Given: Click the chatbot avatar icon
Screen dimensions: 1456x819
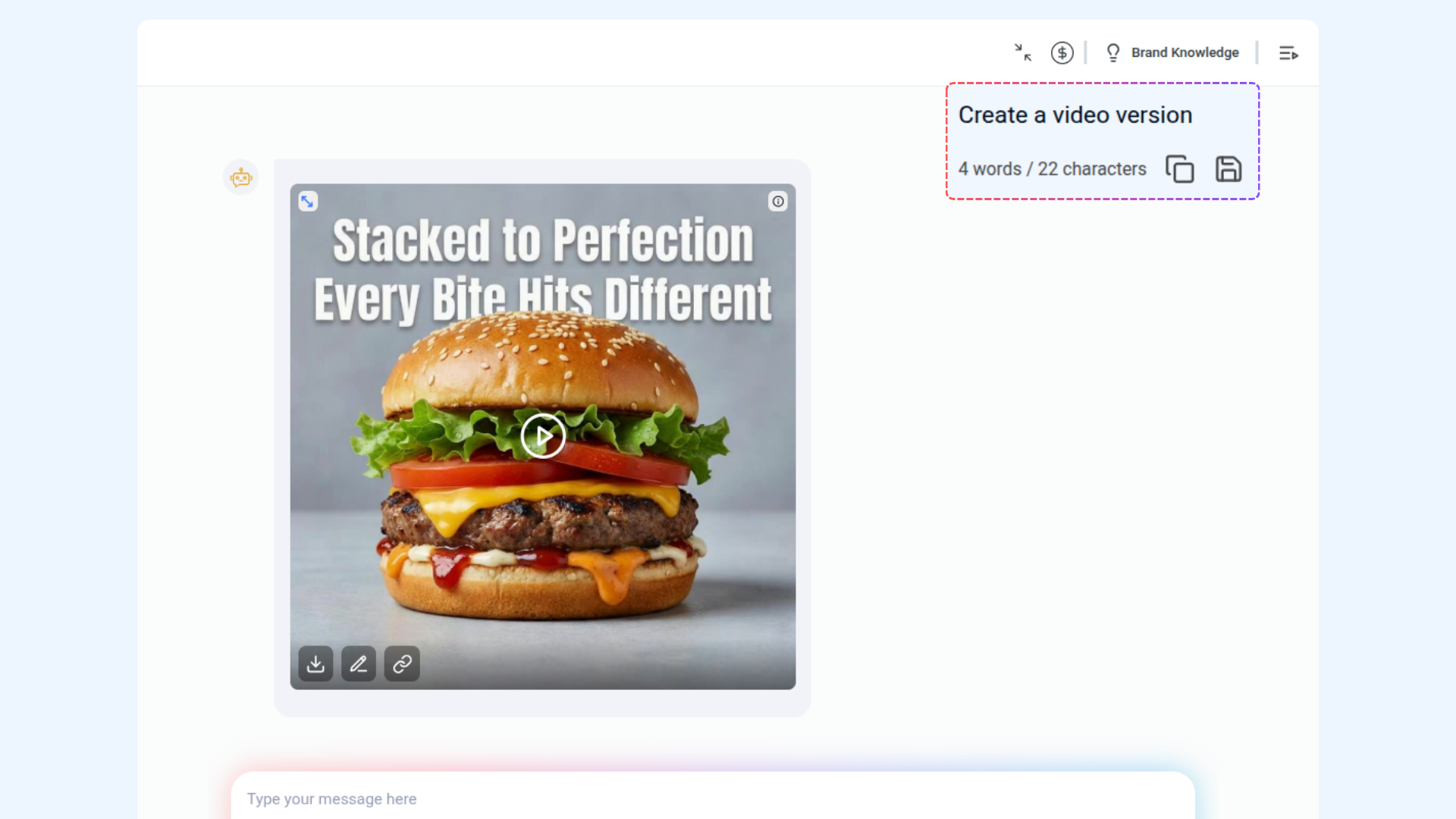Looking at the screenshot, I should [241, 177].
